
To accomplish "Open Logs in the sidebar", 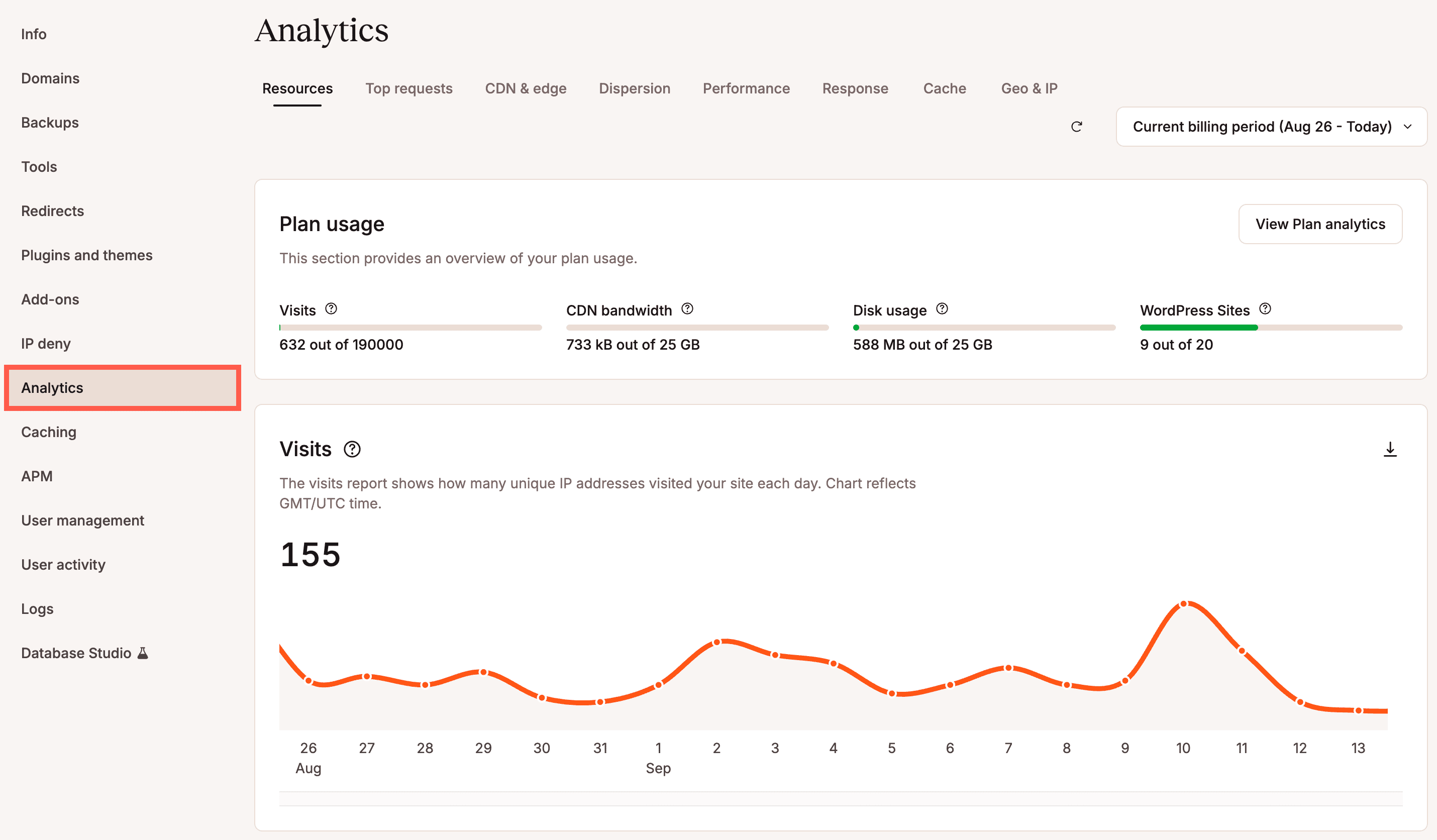I will pyautogui.click(x=37, y=608).
